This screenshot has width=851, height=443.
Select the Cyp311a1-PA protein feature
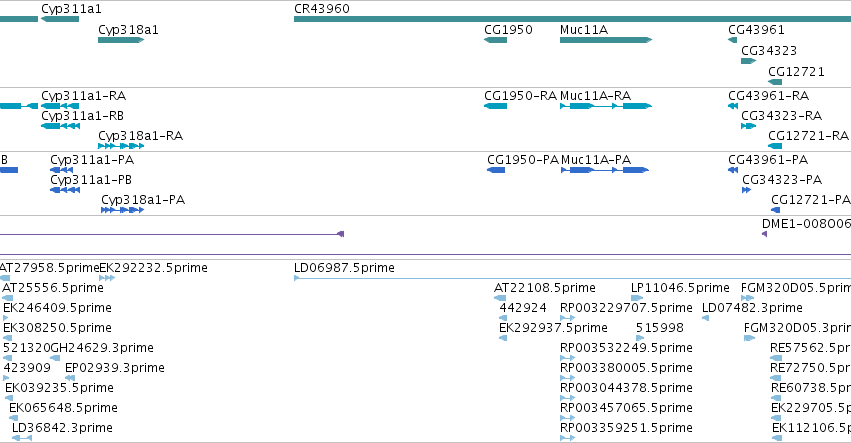pyautogui.click(x=61, y=170)
